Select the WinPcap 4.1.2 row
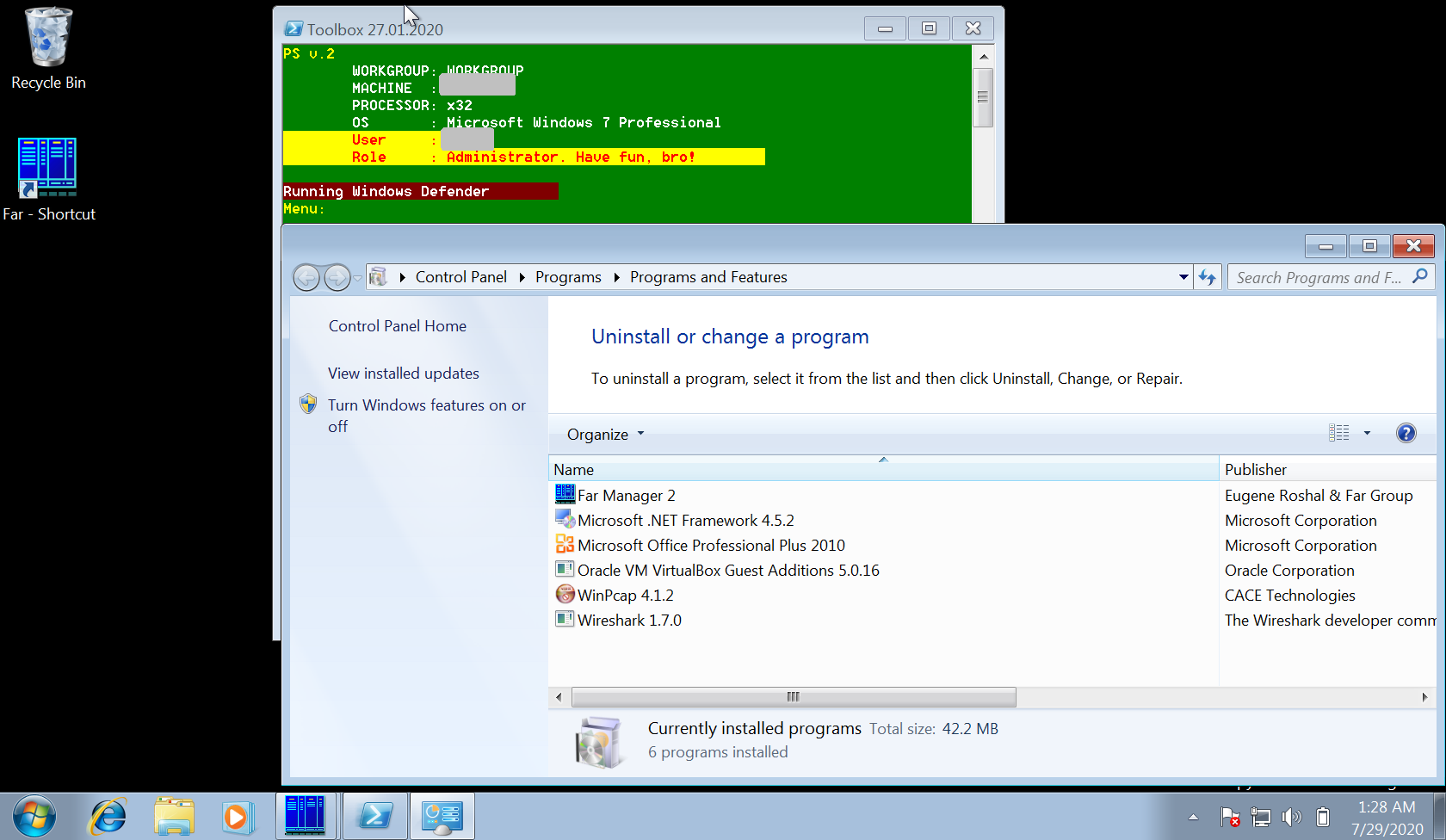Image resolution: width=1446 pixels, height=840 pixels. [992, 595]
